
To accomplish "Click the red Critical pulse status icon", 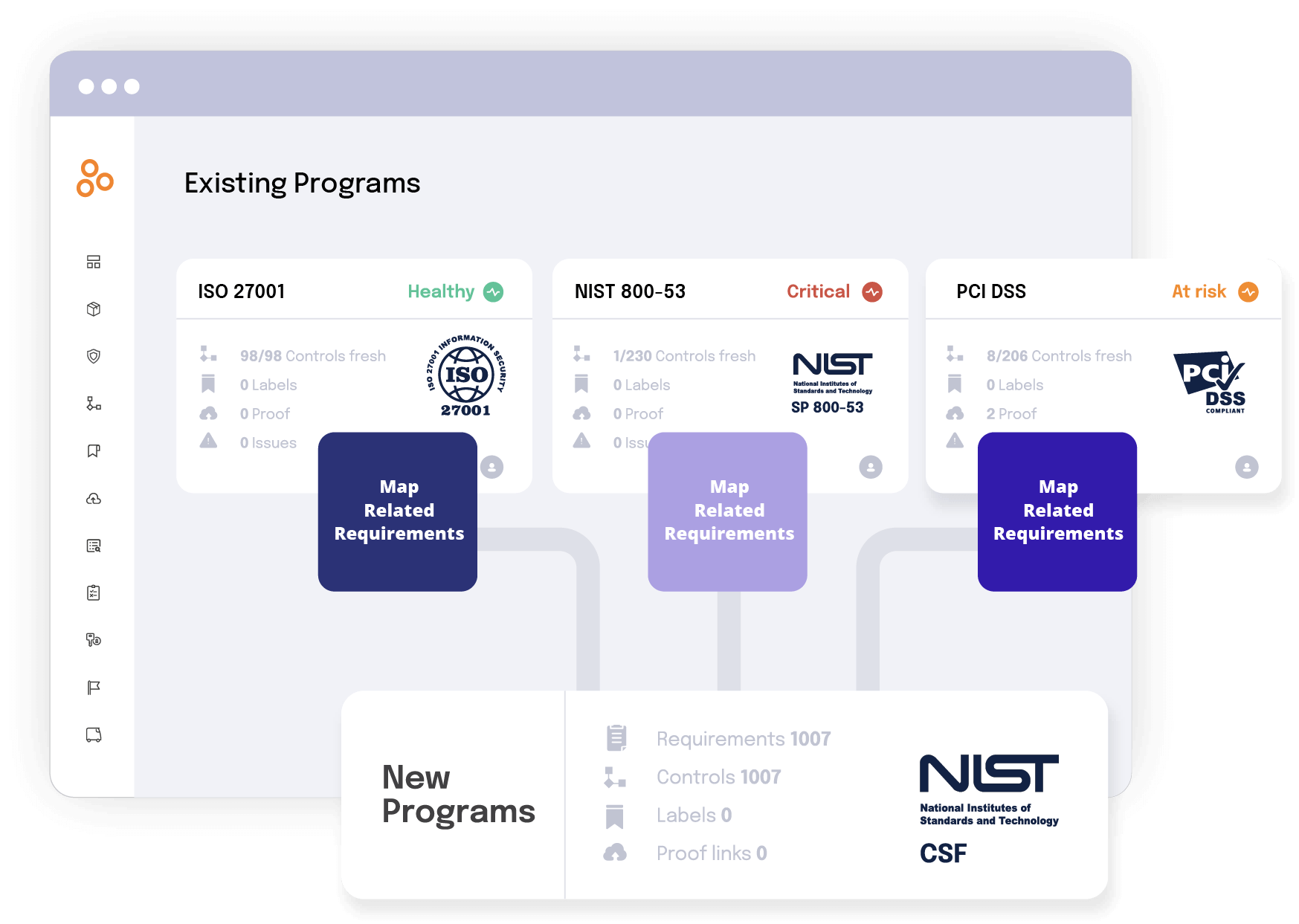I will coord(872,292).
